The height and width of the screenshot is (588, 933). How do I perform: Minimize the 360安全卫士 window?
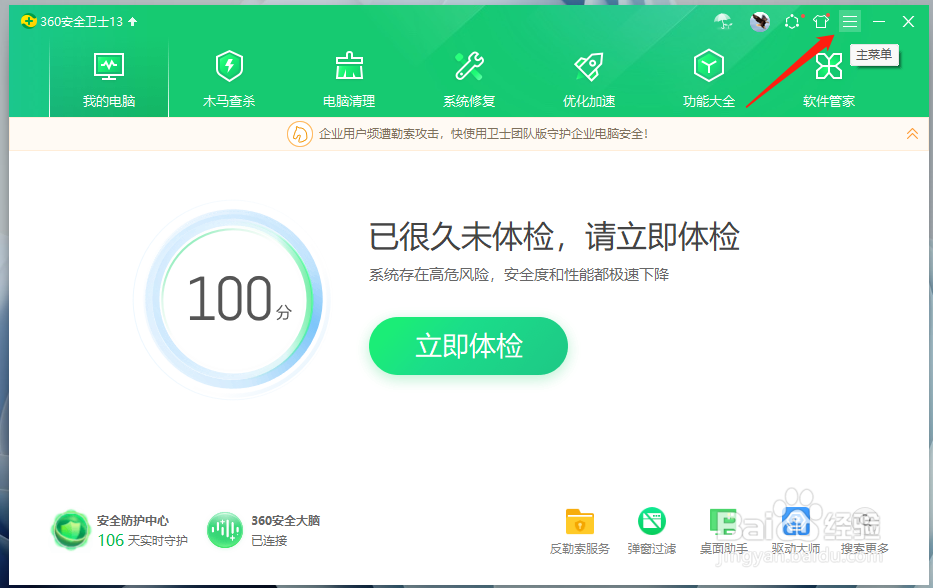point(879,22)
